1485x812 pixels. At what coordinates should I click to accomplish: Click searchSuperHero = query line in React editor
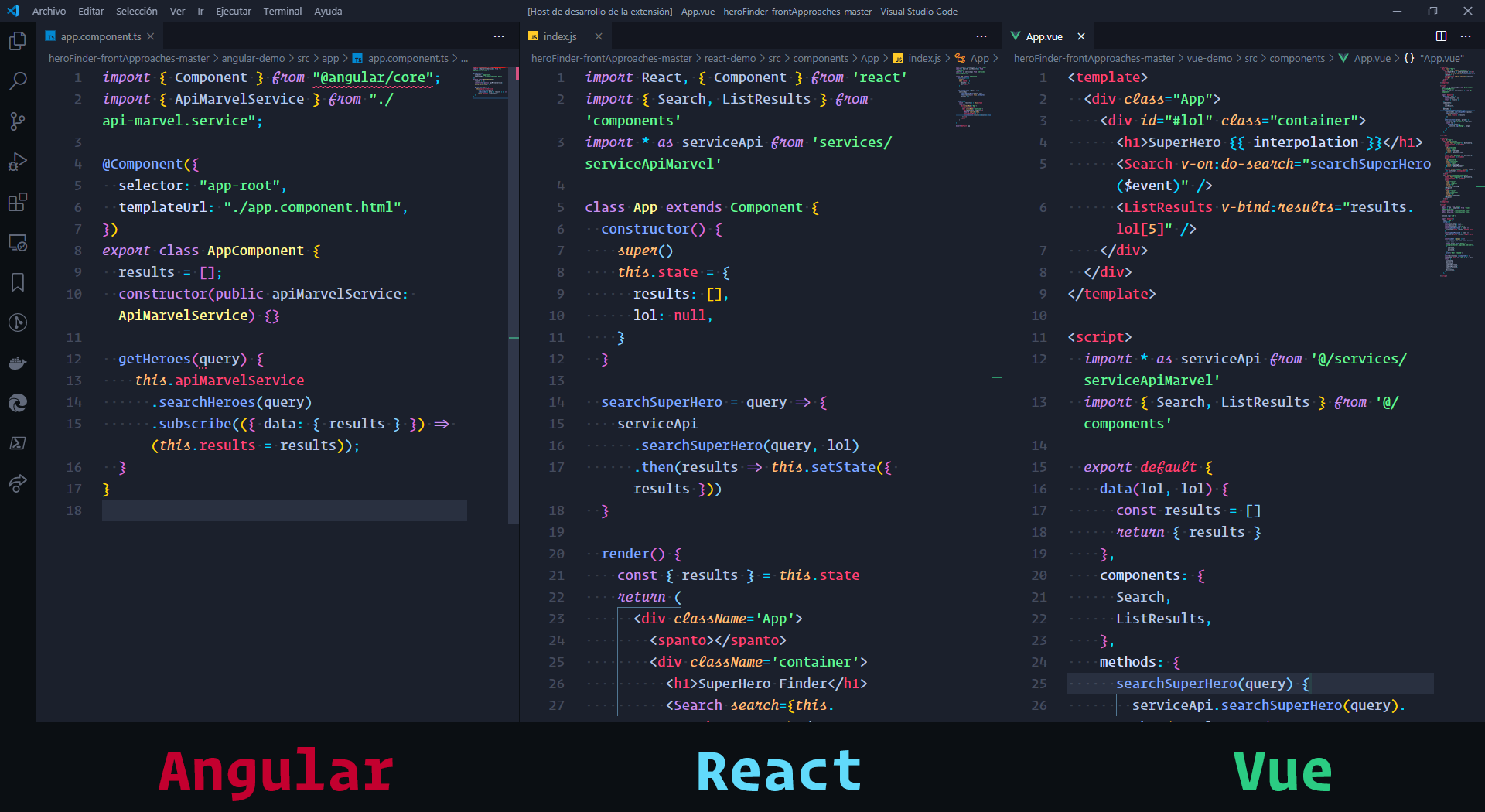(x=715, y=402)
